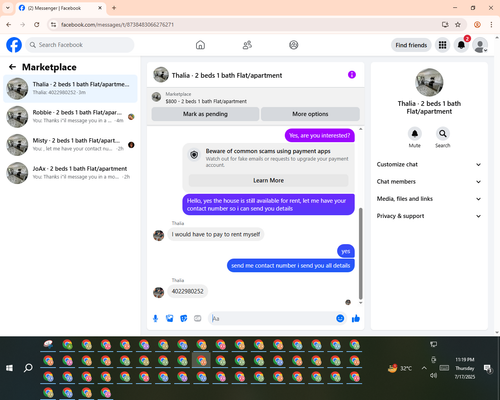Image resolution: width=500 pixels, height=400 pixels.
Task: Bookmark this page with the star icon
Action: (x=458, y=24)
